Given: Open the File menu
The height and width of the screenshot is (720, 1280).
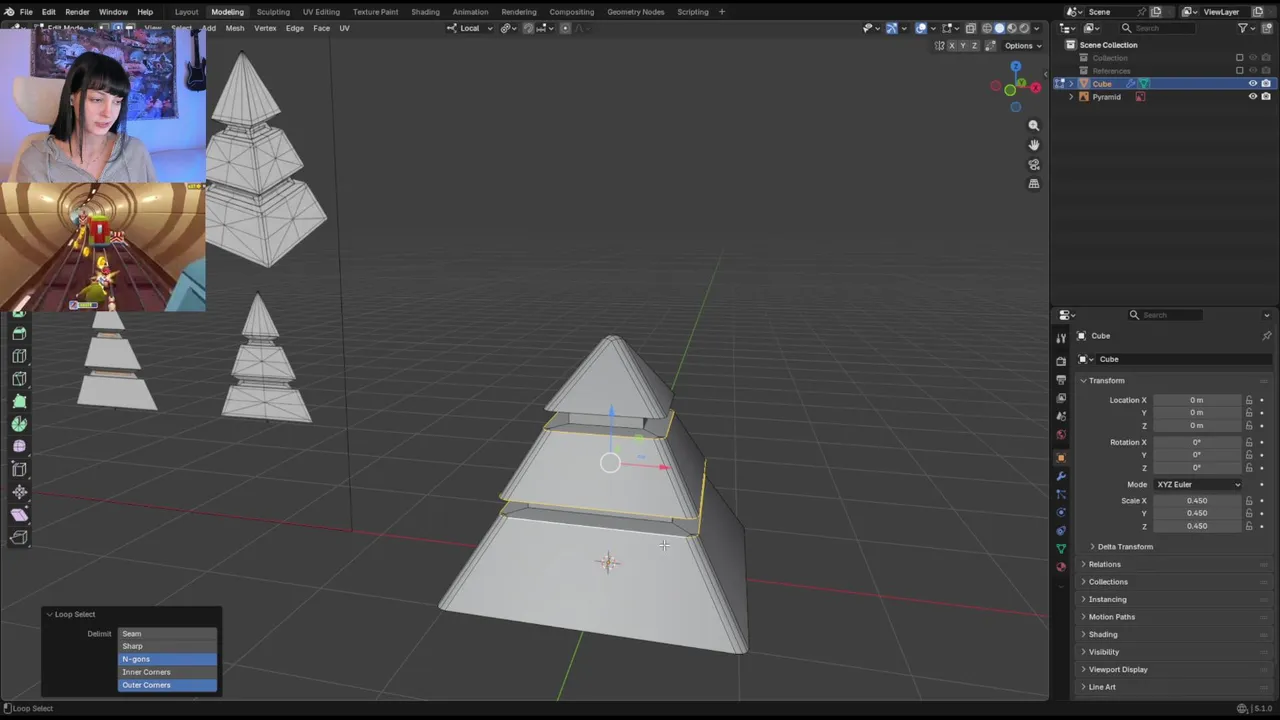Looking at the screenshot, I should (26, 12).
